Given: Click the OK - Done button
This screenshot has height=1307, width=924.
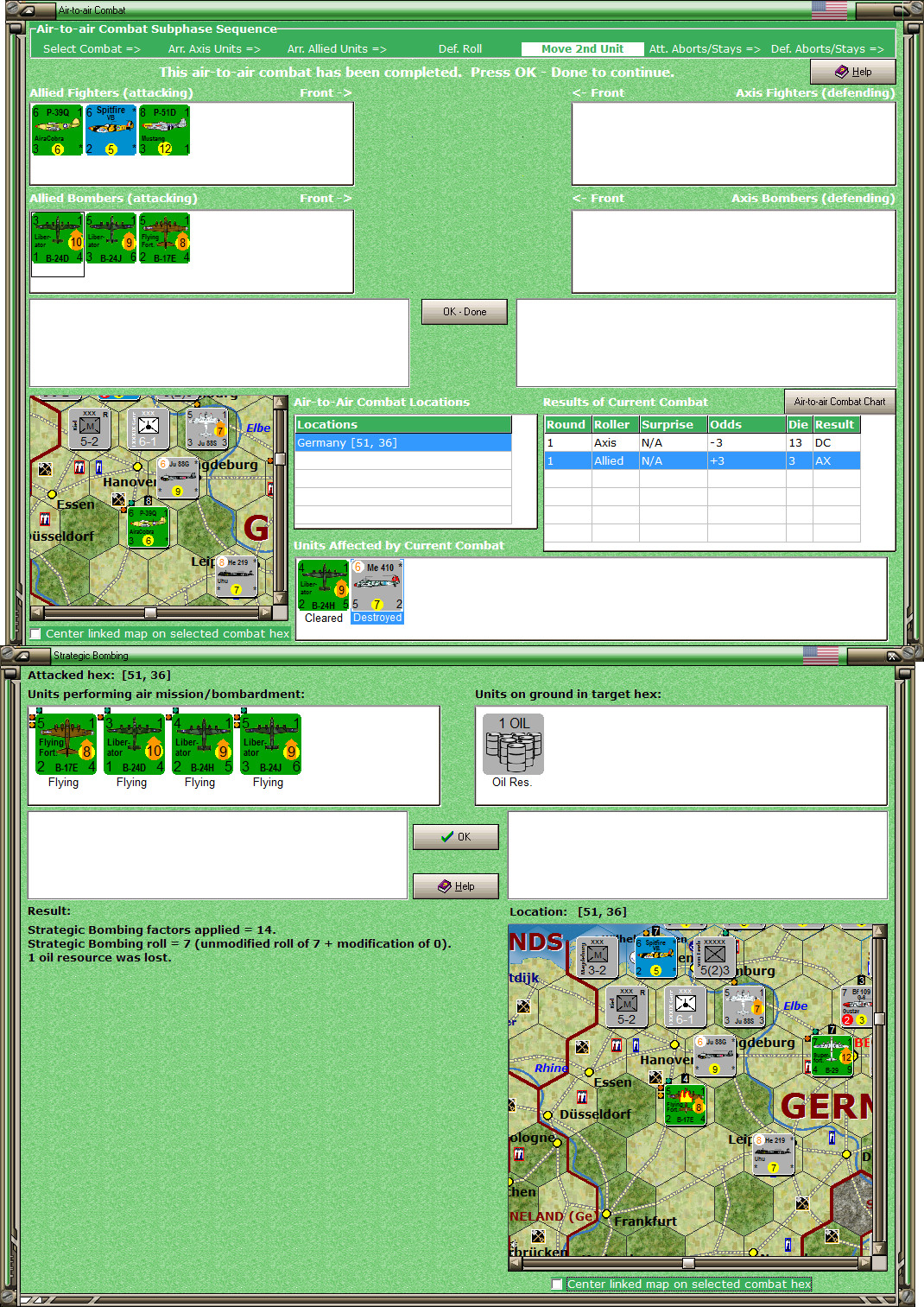Looking at the screenshot, I should tap(464, 312).
